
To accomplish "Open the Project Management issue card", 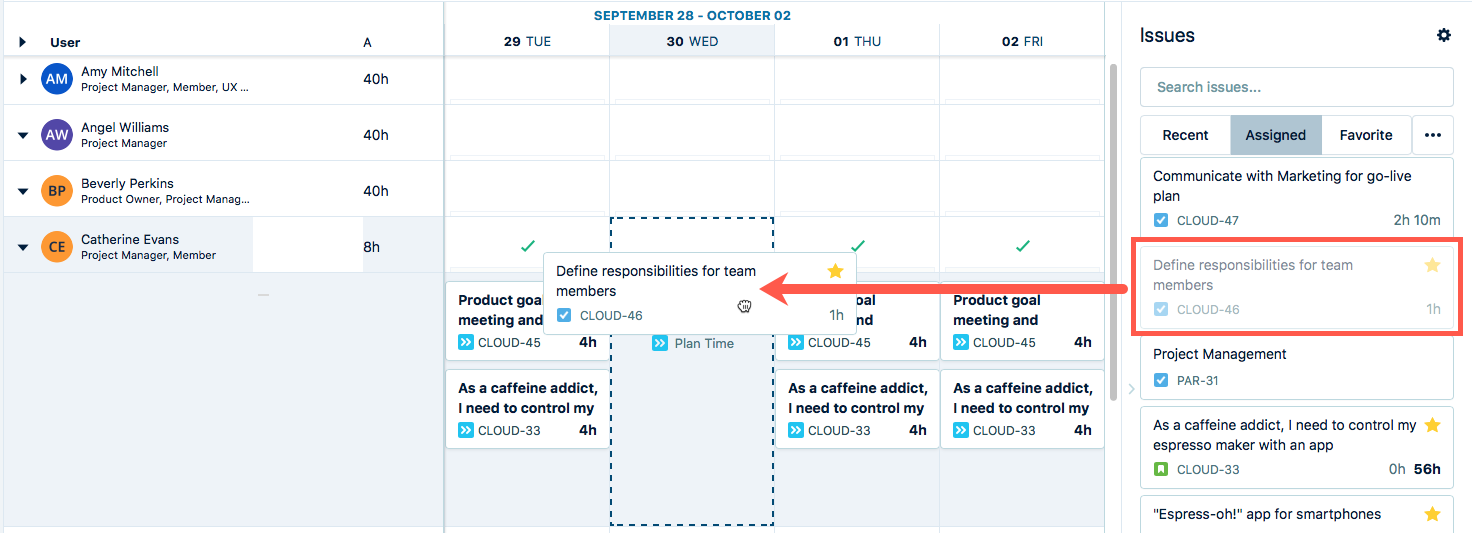I will [x=1296, y=366].
